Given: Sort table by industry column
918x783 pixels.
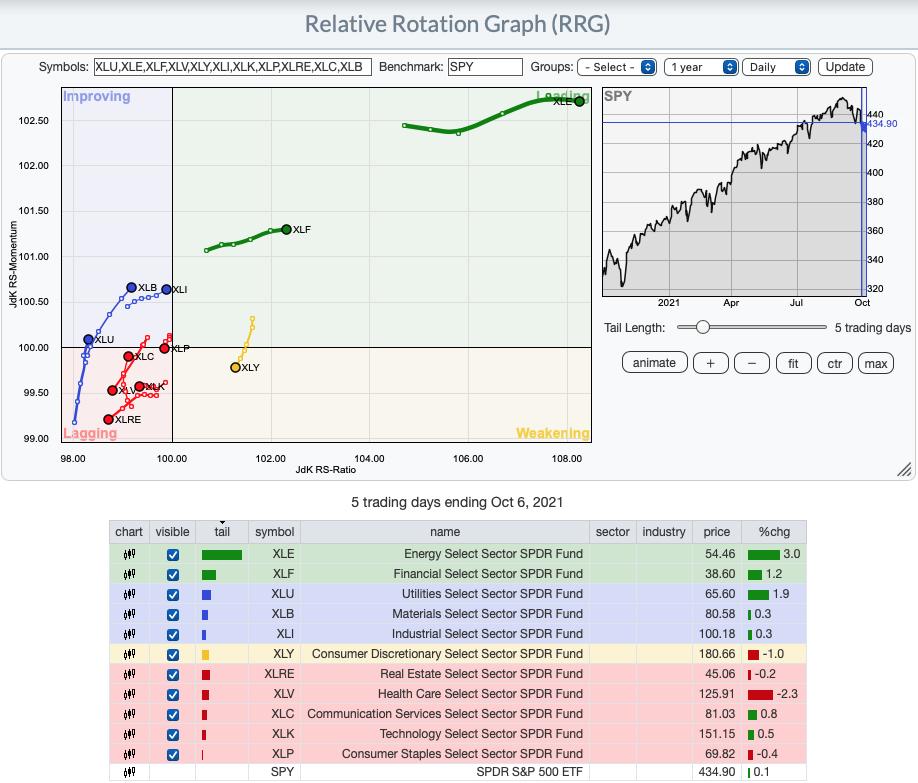Looking at the screenshot, I should [x=664, y=532].
